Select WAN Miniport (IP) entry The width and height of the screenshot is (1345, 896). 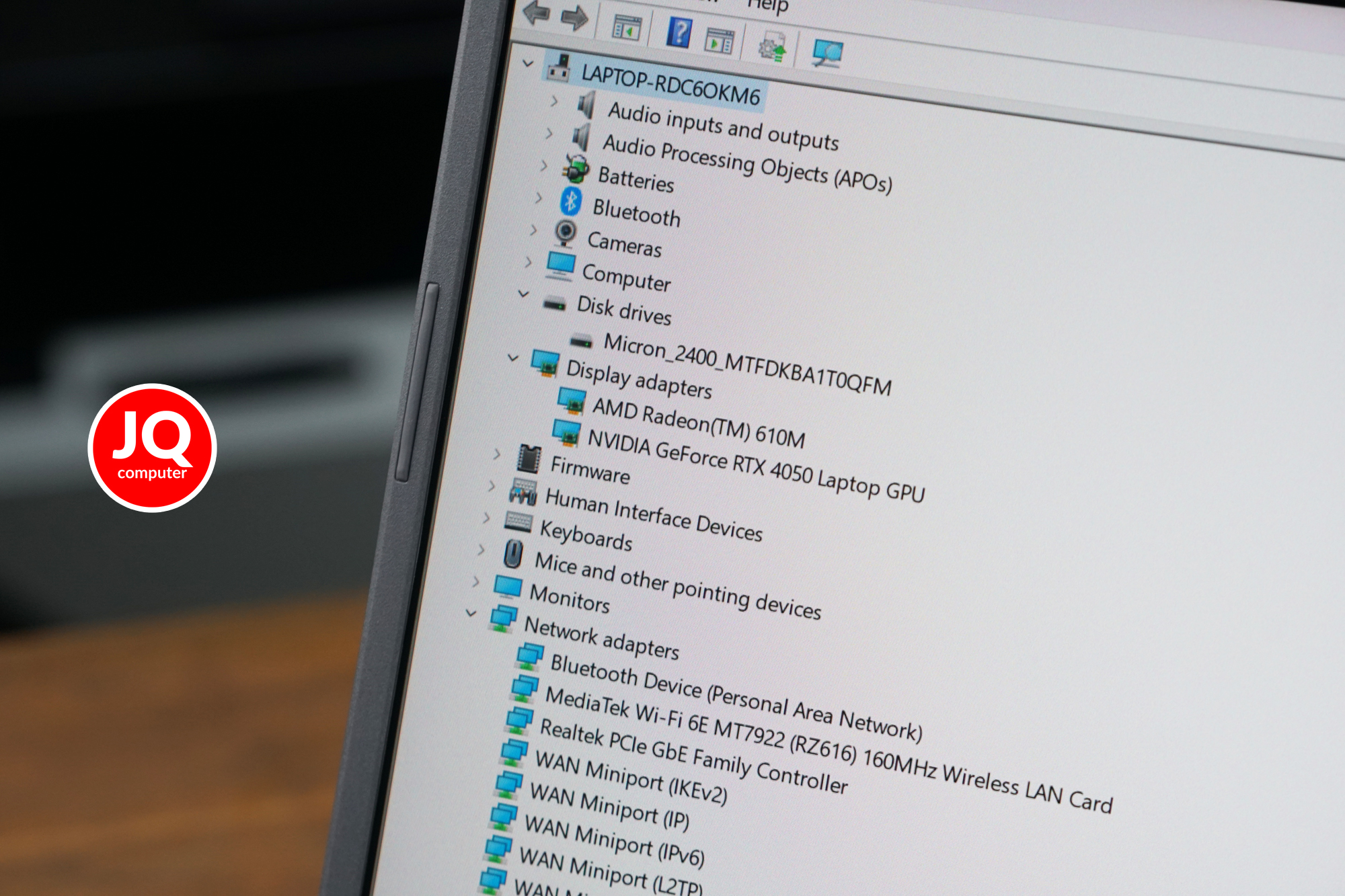609,807
